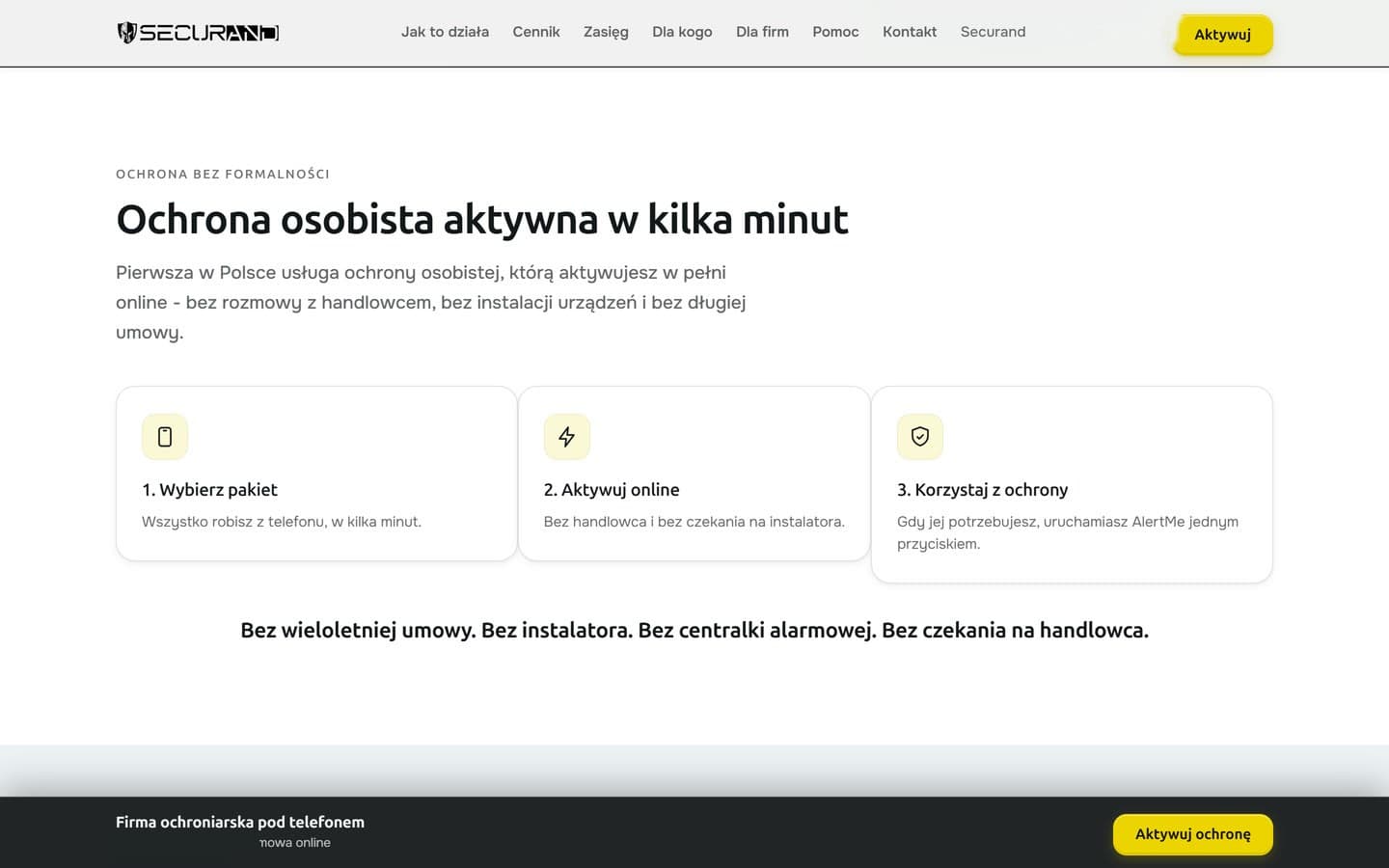This screenshot has width=1389, height=868.
Task: Click 'Bez handlowca i bez czekania na instalatora.' text
Action: click(694, 522)
